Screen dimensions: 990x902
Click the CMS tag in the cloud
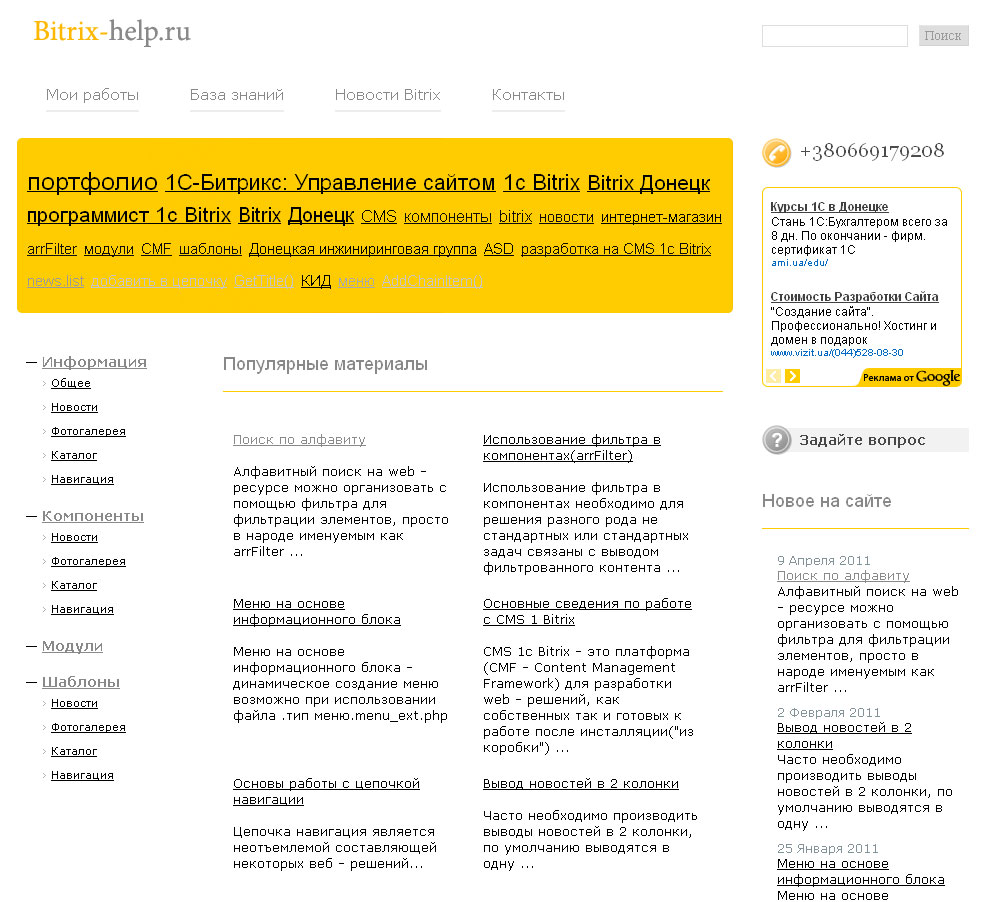click(x=379, y=217)
